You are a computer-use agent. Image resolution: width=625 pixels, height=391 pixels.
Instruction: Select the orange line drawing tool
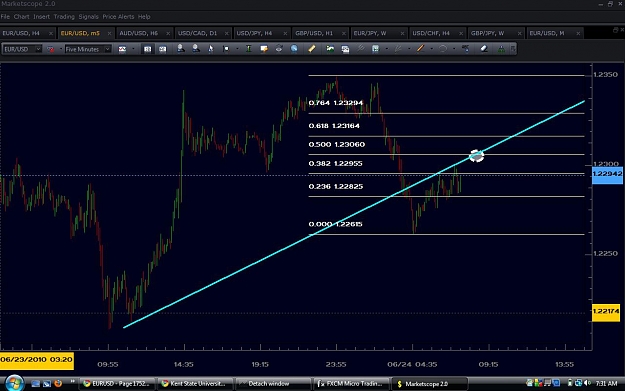point(420,49)
